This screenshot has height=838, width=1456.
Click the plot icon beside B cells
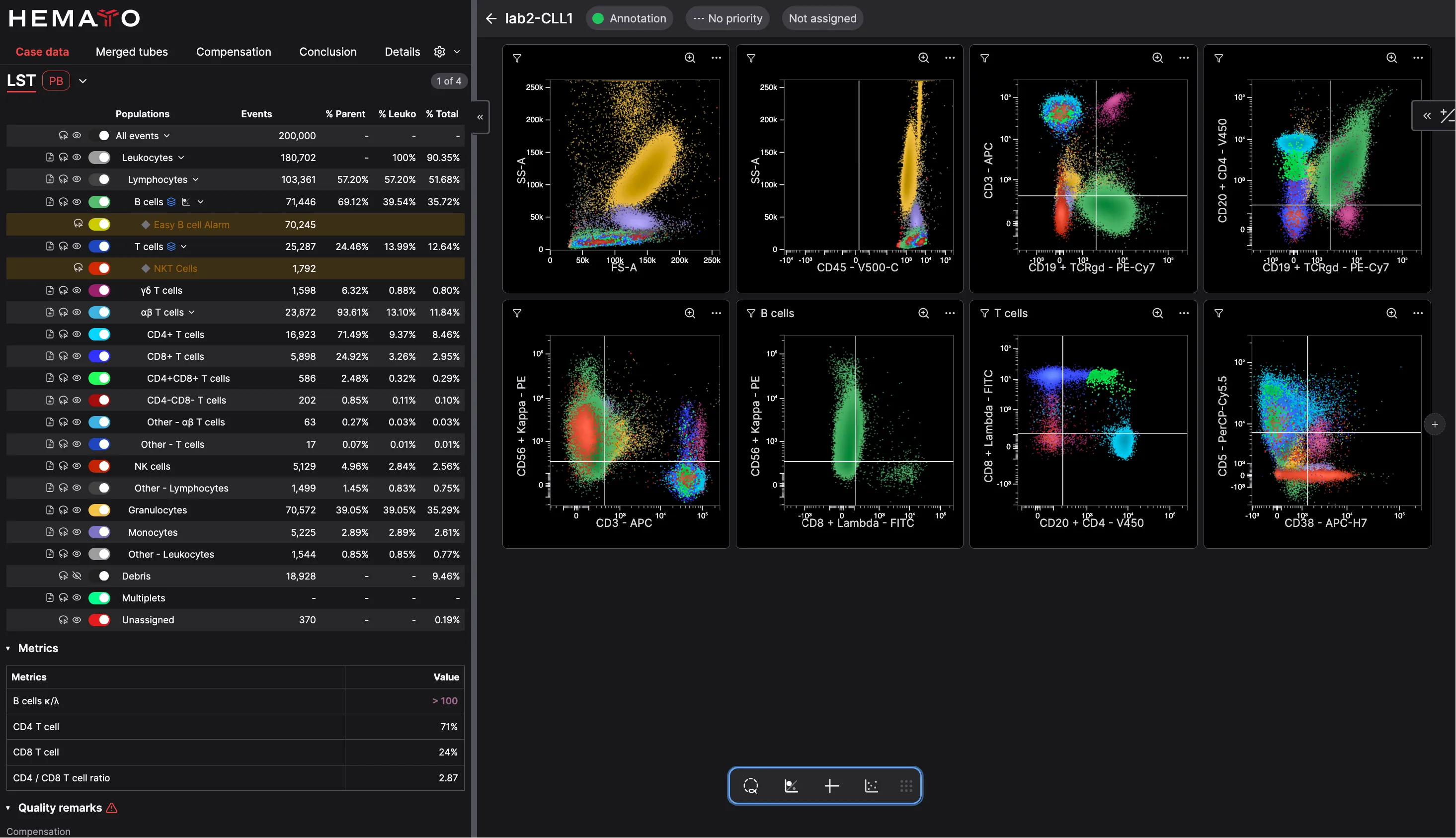pyautogui.click(x=185, y=202)
